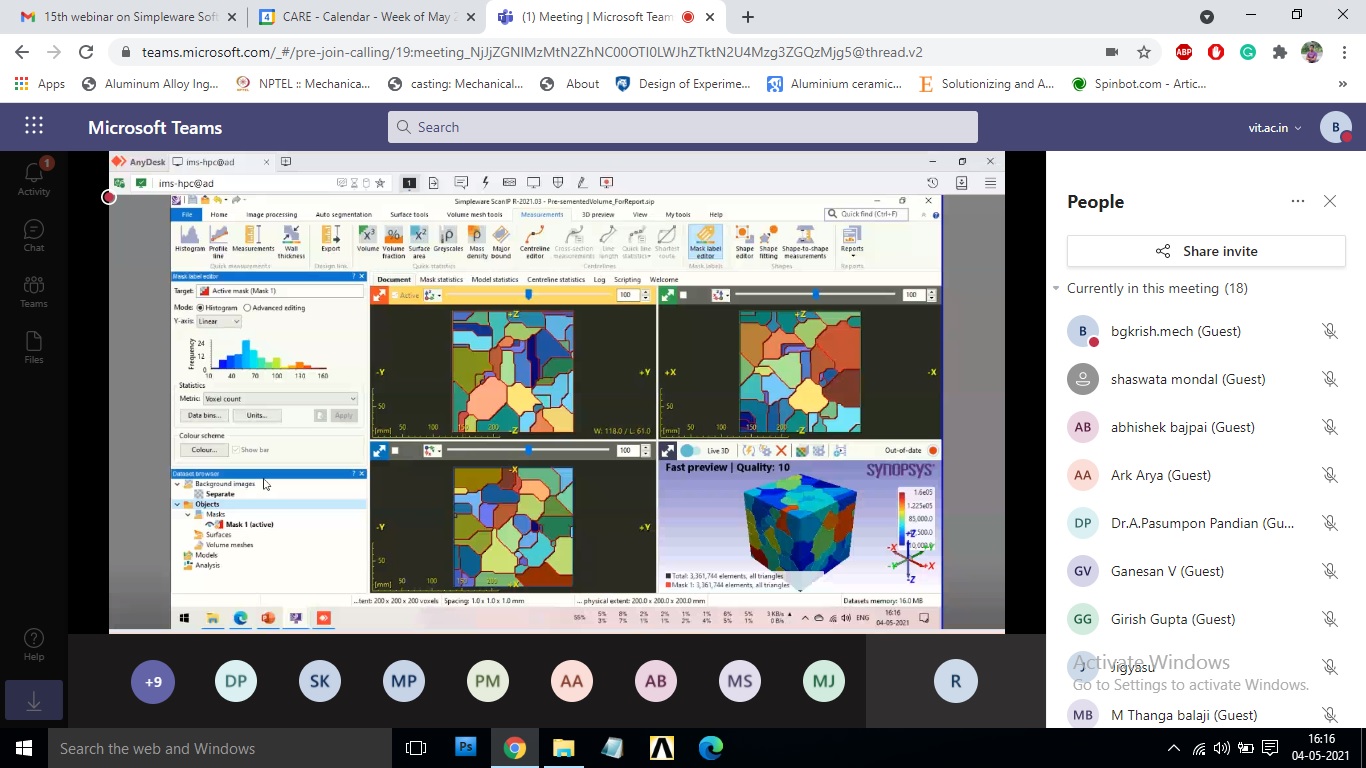1366x768 pixels.
Task: Enable the Show bar checkbox
Action: tap(236, 449)
